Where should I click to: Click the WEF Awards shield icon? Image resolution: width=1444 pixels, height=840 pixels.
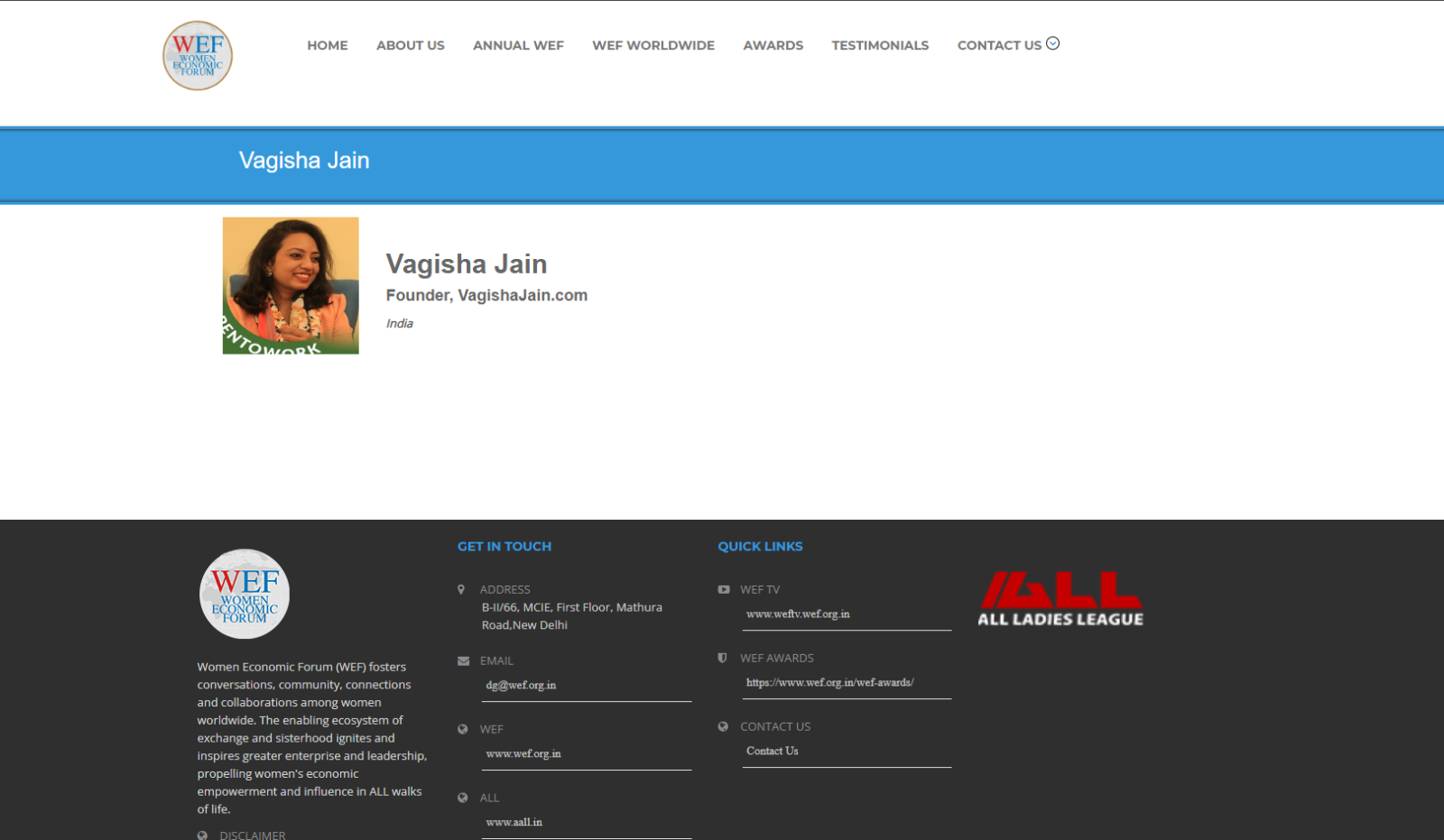click(722, 658)
